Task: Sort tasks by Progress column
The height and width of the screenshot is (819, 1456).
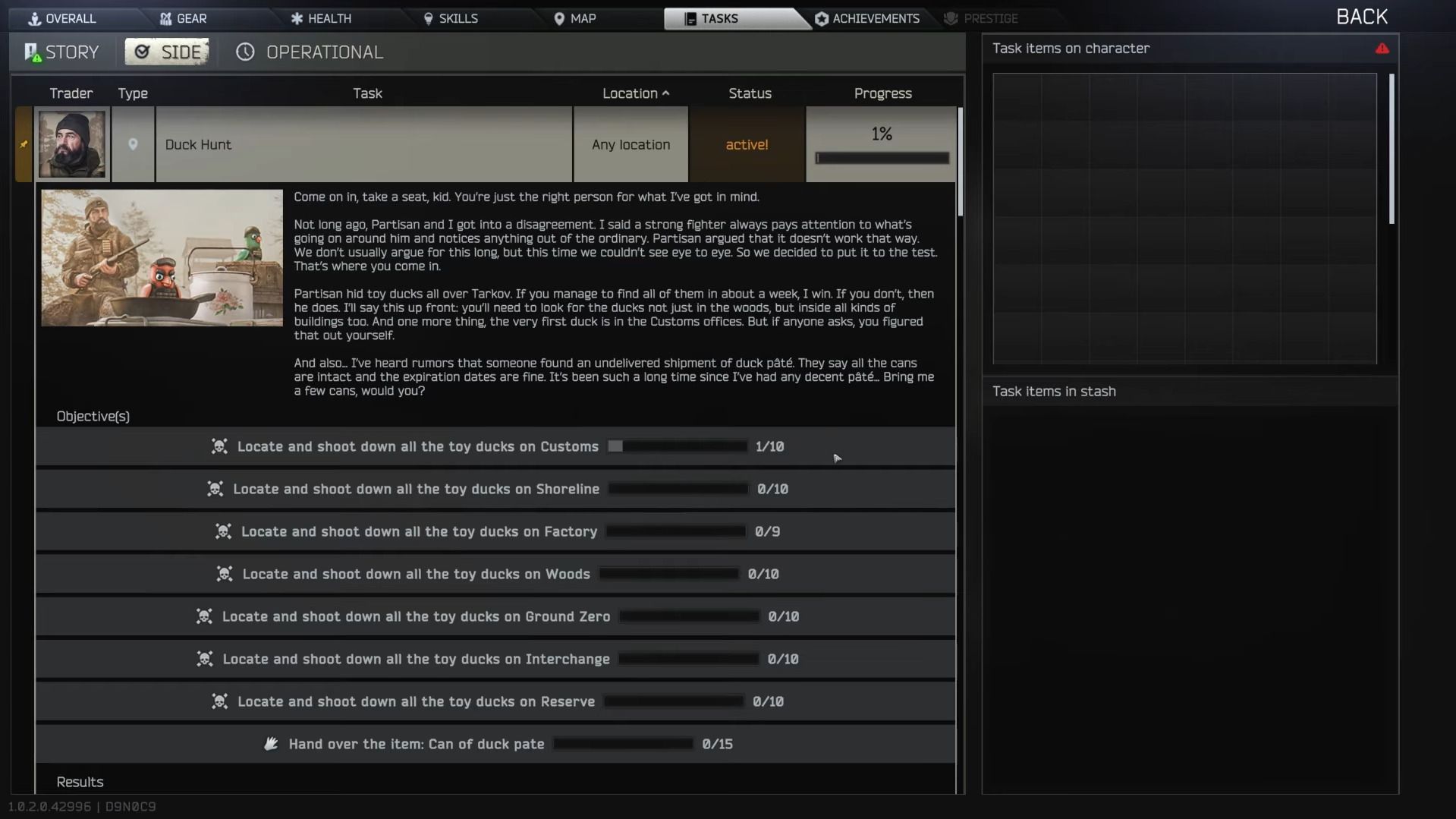Action: pyautogui.click(x=882, y=93)
